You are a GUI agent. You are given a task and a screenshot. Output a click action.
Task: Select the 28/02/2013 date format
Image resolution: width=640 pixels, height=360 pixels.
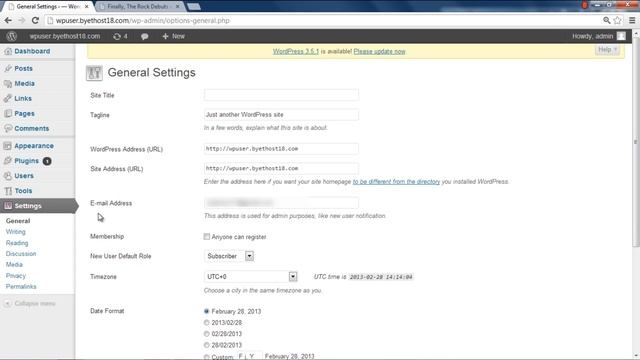207,345
